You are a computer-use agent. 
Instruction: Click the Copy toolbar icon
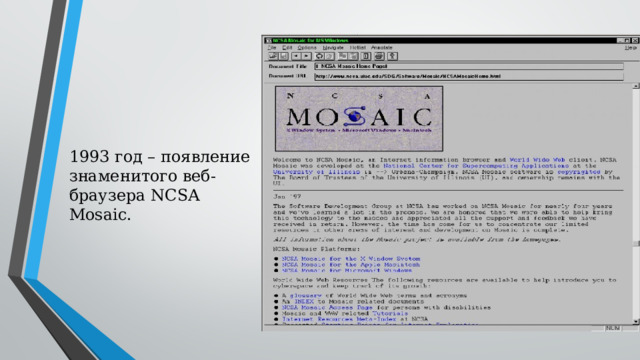(343, 56)
